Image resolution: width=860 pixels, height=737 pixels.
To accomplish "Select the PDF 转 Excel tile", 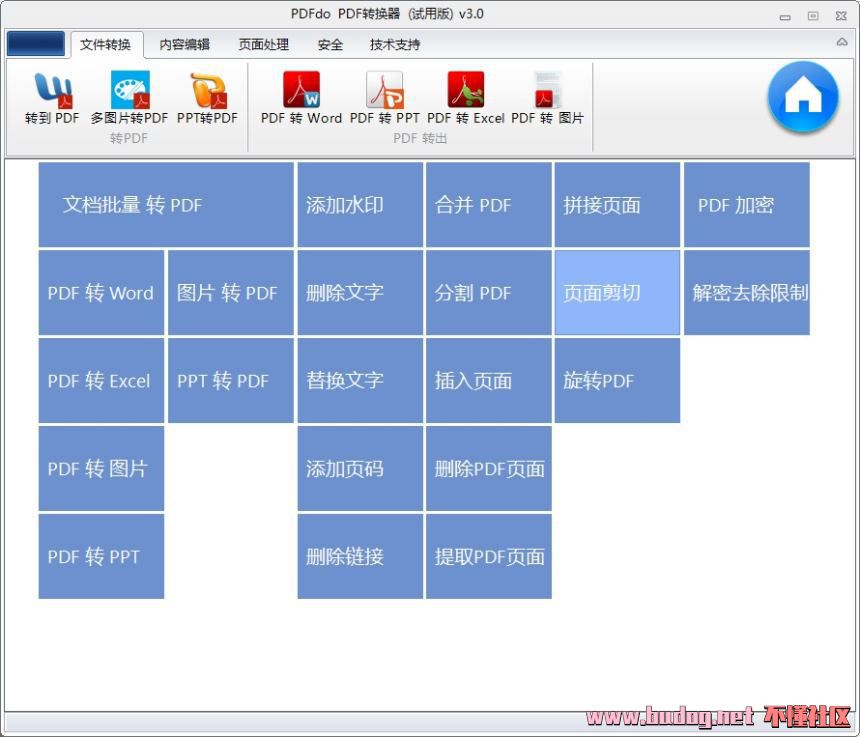I will [101, 381].
